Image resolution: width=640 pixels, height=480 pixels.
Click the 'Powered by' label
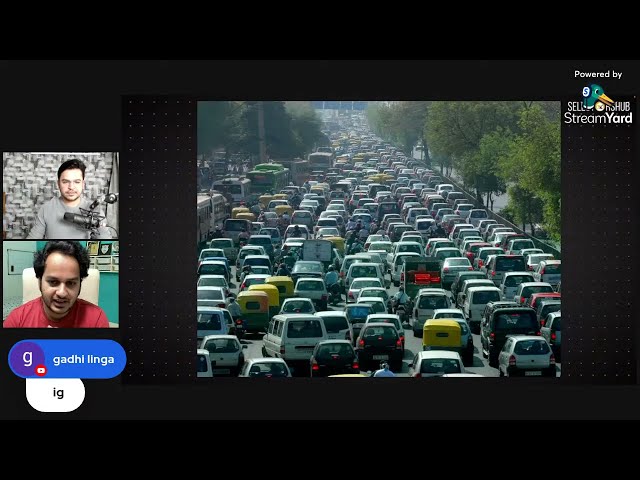(598, 74)
